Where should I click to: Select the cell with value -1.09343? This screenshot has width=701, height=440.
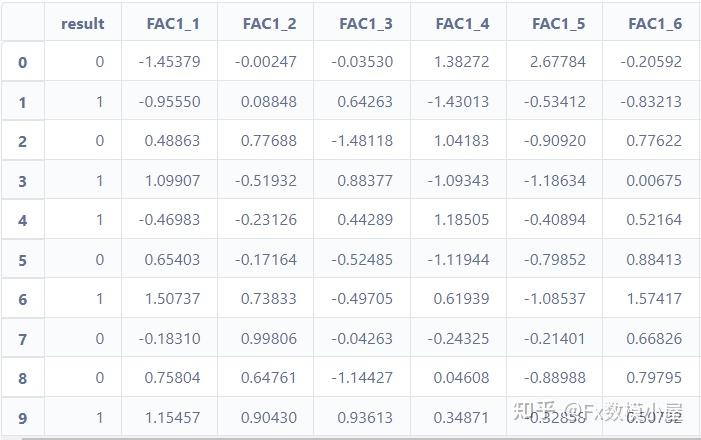(461, 181)
